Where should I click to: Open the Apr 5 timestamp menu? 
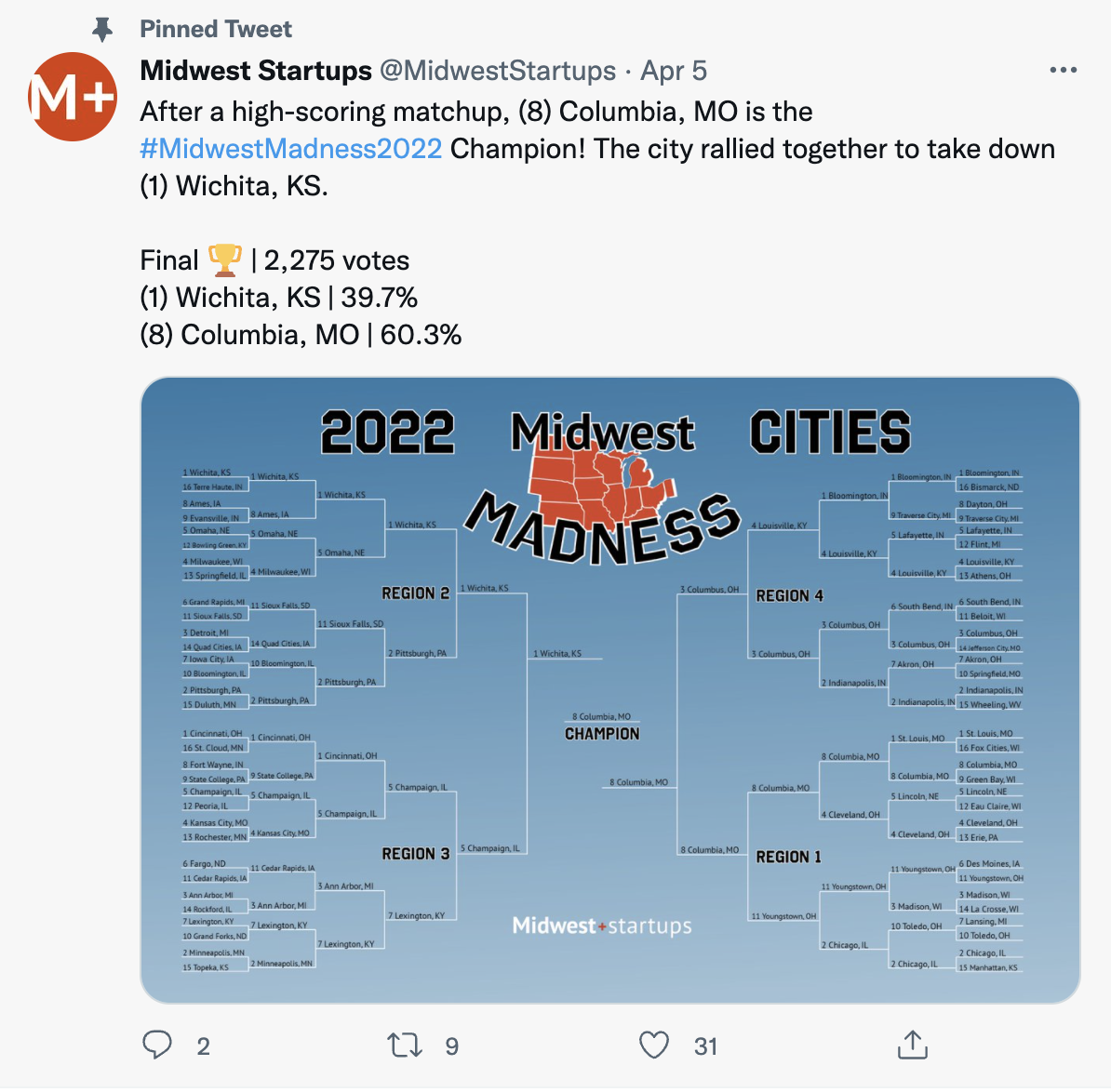click(672, 70)
